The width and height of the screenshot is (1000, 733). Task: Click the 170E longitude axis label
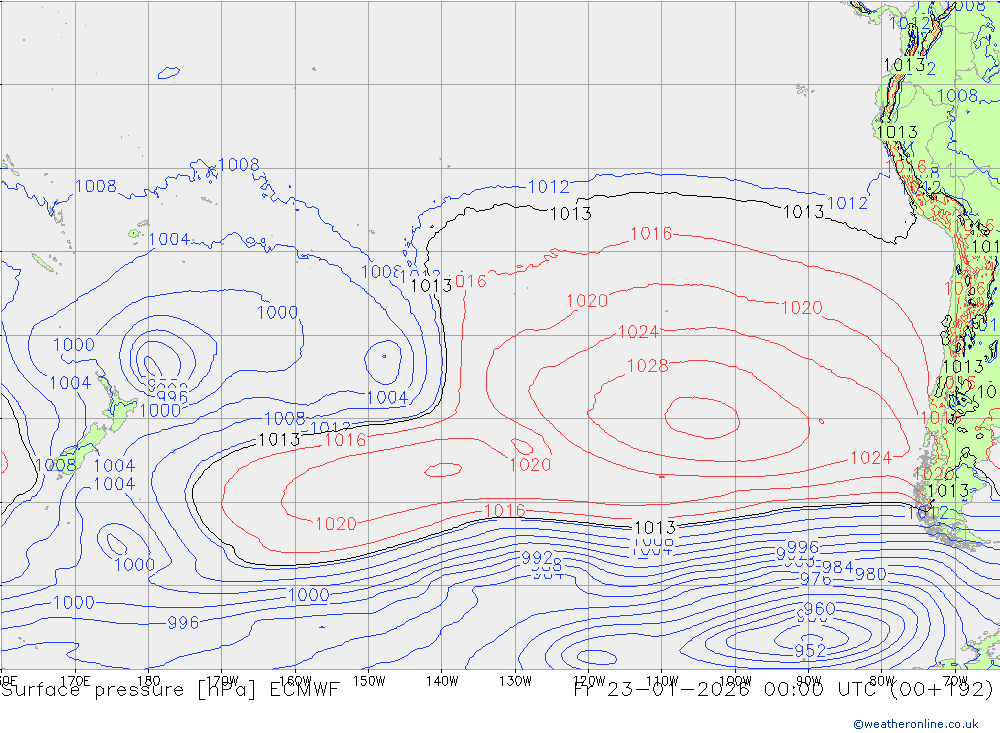click(x=75, y=681)
